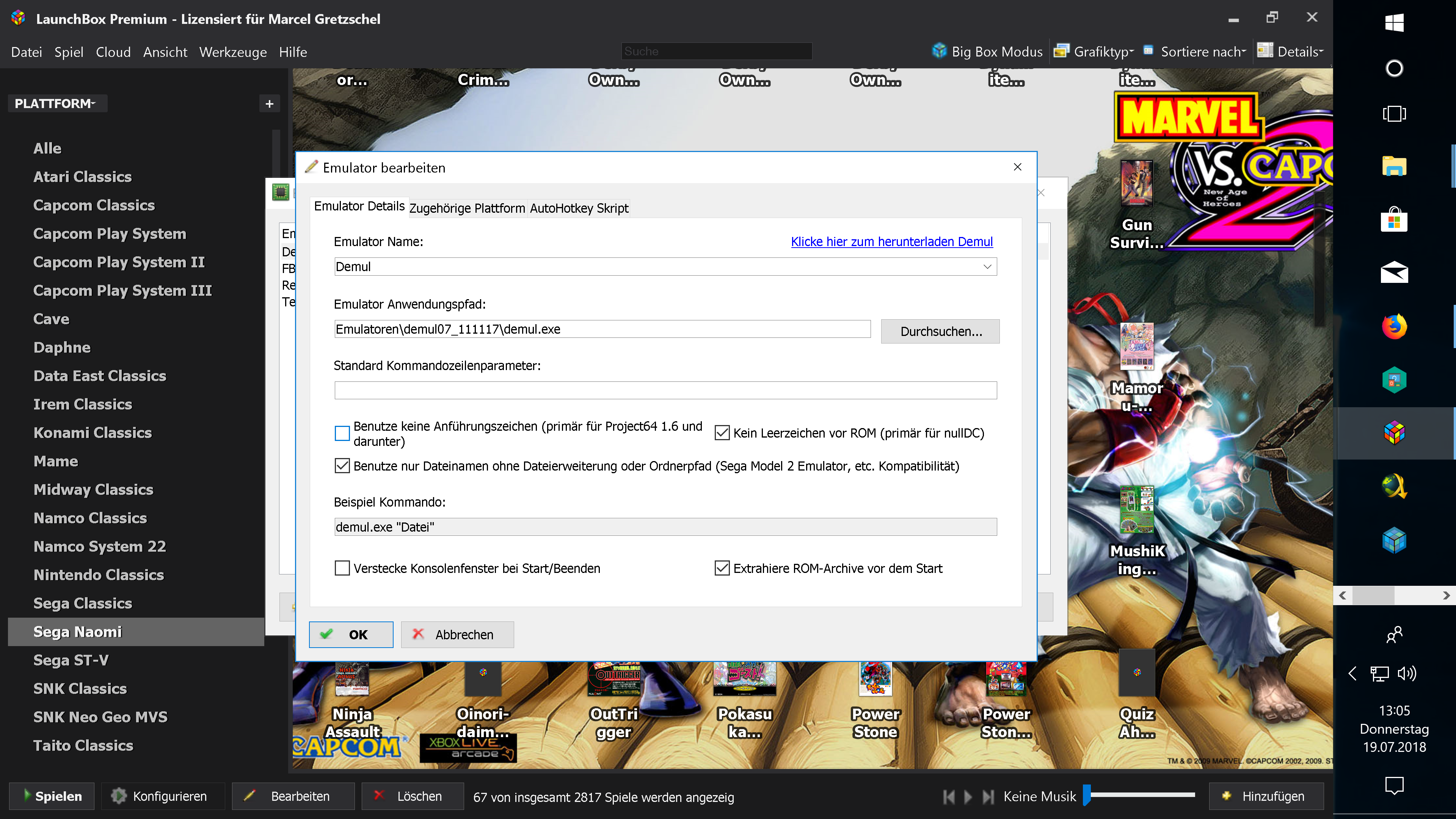1456x819 pixels.
Task: Open the Ansicht menu
Action: 165,52
